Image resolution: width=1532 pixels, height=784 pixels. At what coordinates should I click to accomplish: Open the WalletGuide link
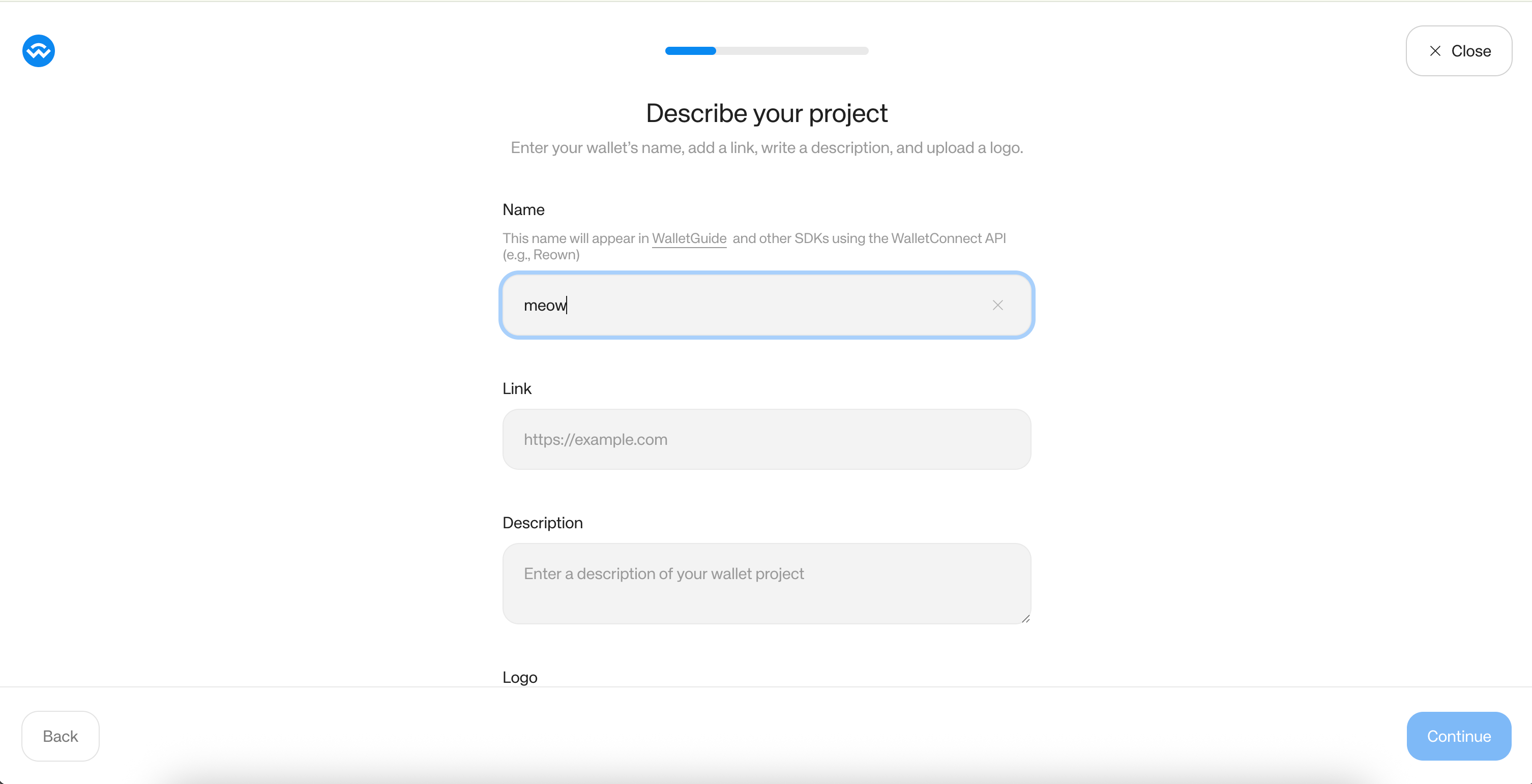coord(689,238)
